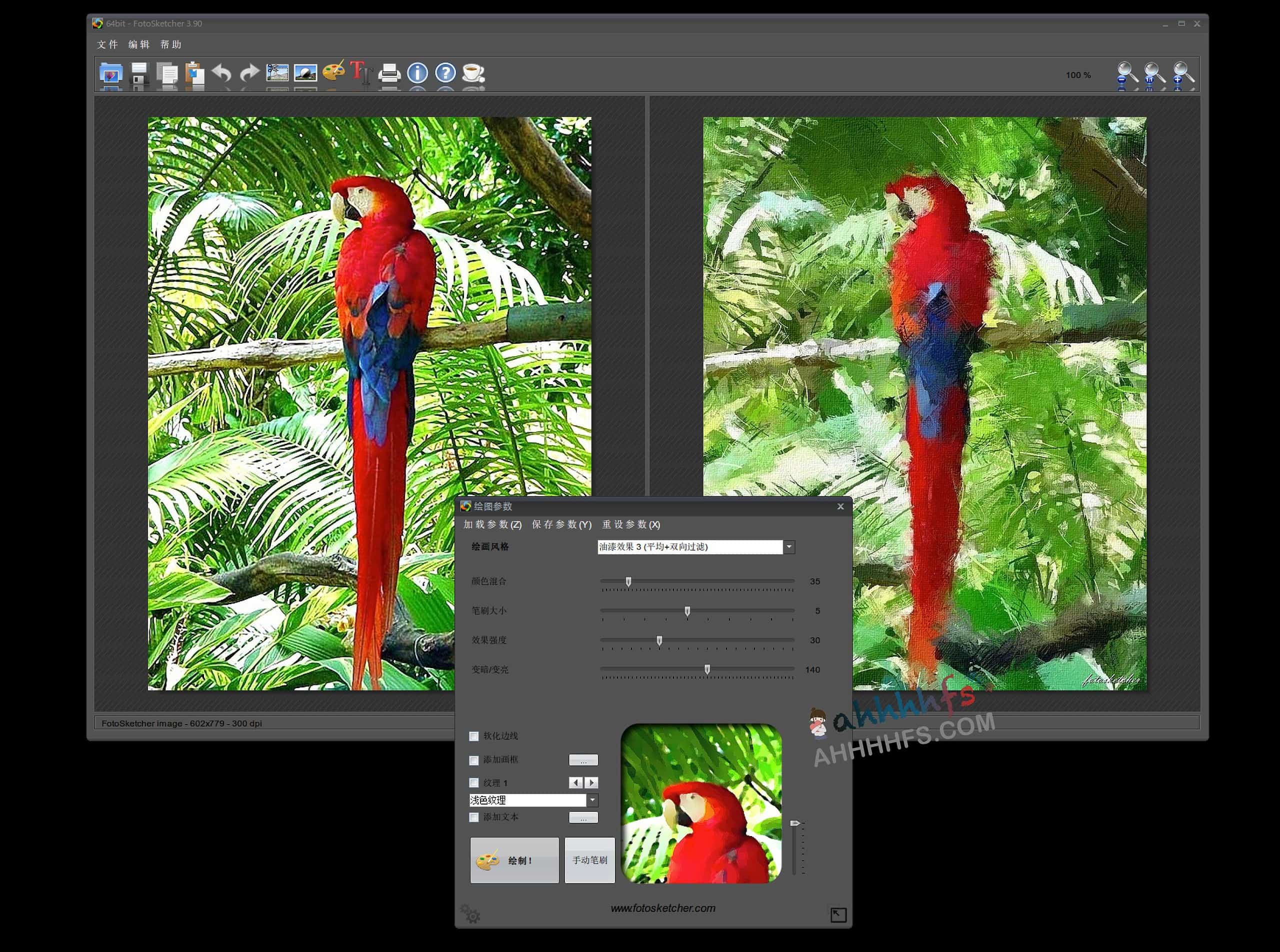Open the 文件 menu
Viewport: 1280px width, 952px height.
107,44
